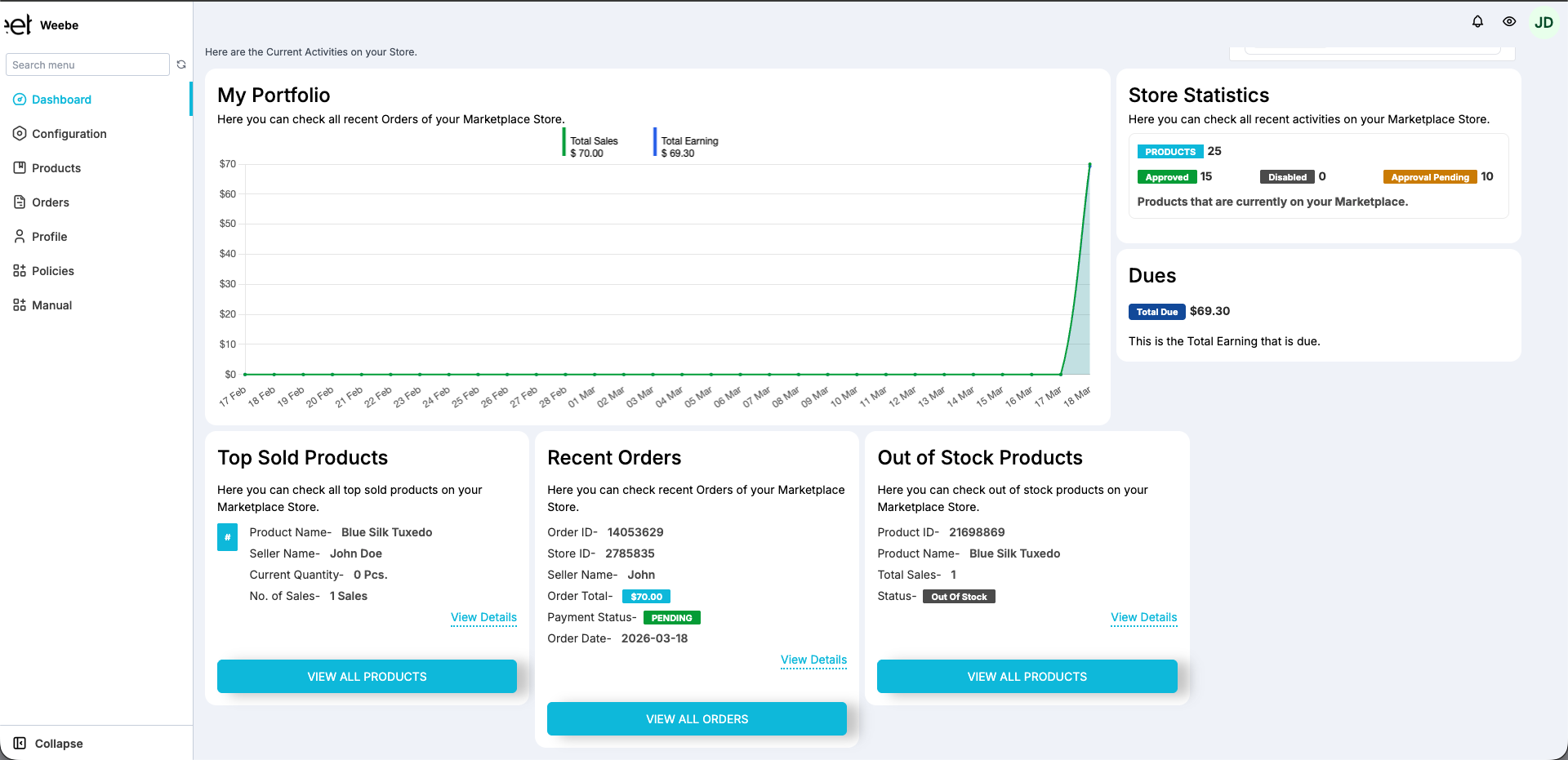Click VIEW ALL PRODUCTS under Top Sold Products

(367, 676)
